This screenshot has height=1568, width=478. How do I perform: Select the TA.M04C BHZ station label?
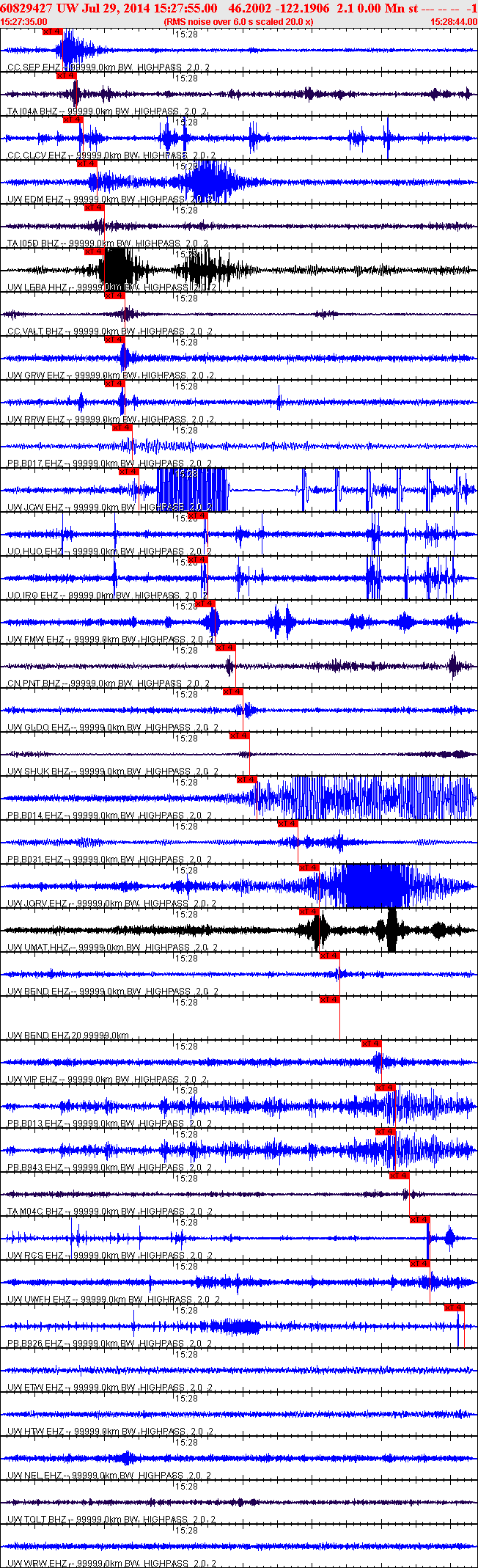tap(110, 1212)
